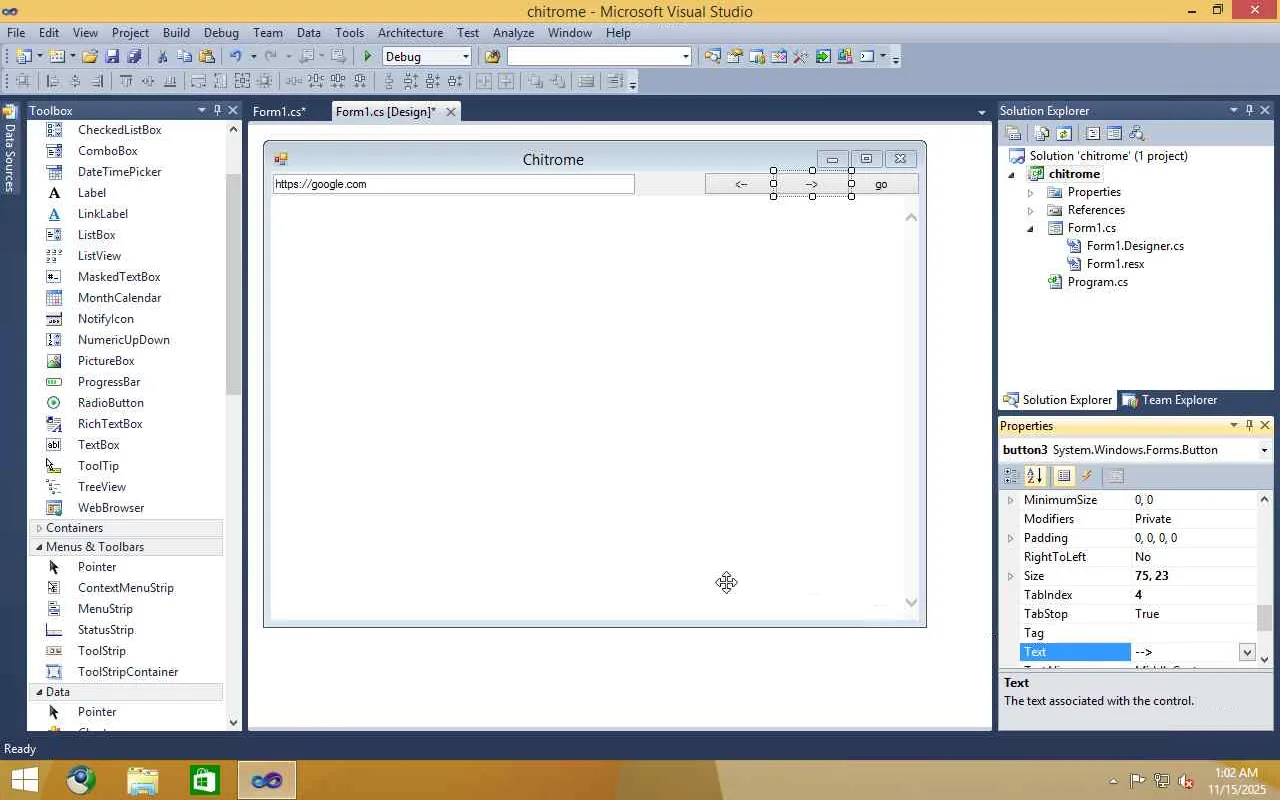The image size is (1280, 800).
Task: Open the Build menu
Action: click(176, 32)
